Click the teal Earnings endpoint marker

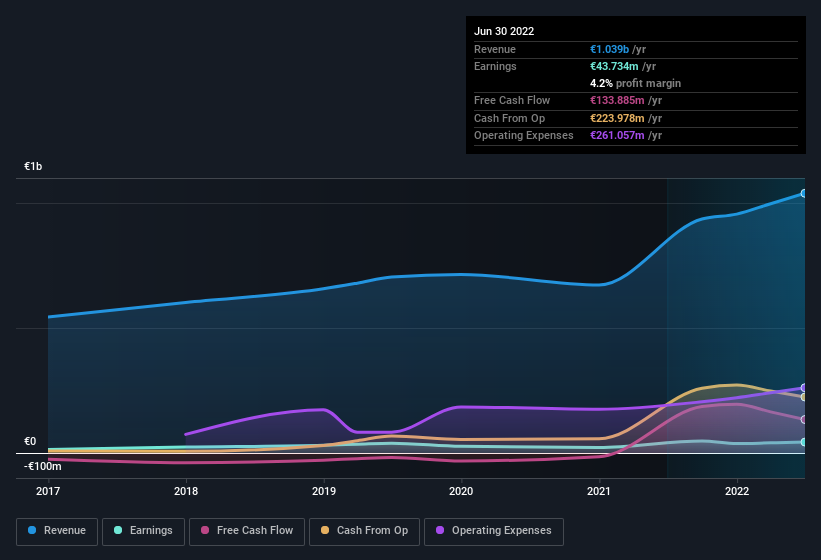(803, 442)
